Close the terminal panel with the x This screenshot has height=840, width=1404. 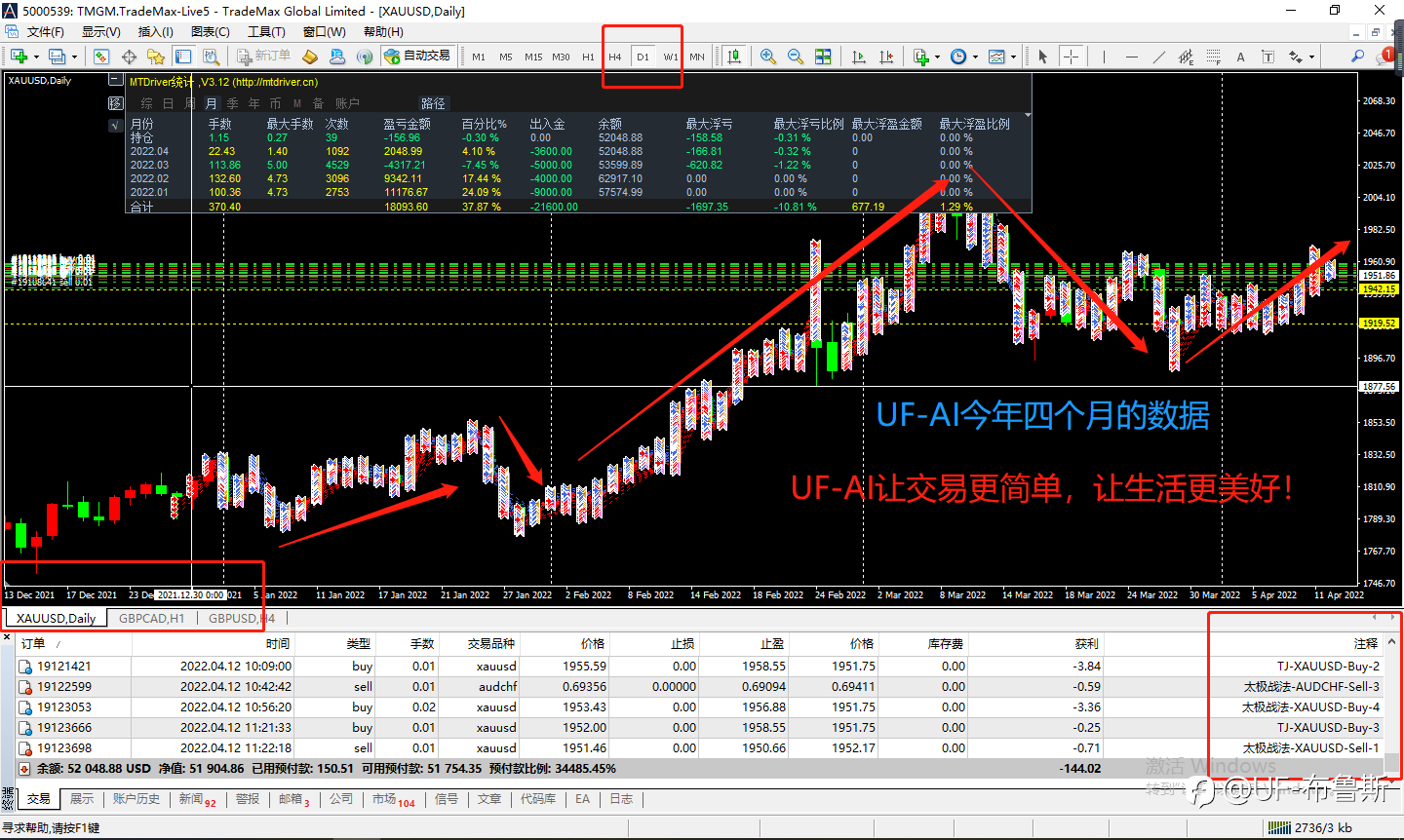click(7, 639)
